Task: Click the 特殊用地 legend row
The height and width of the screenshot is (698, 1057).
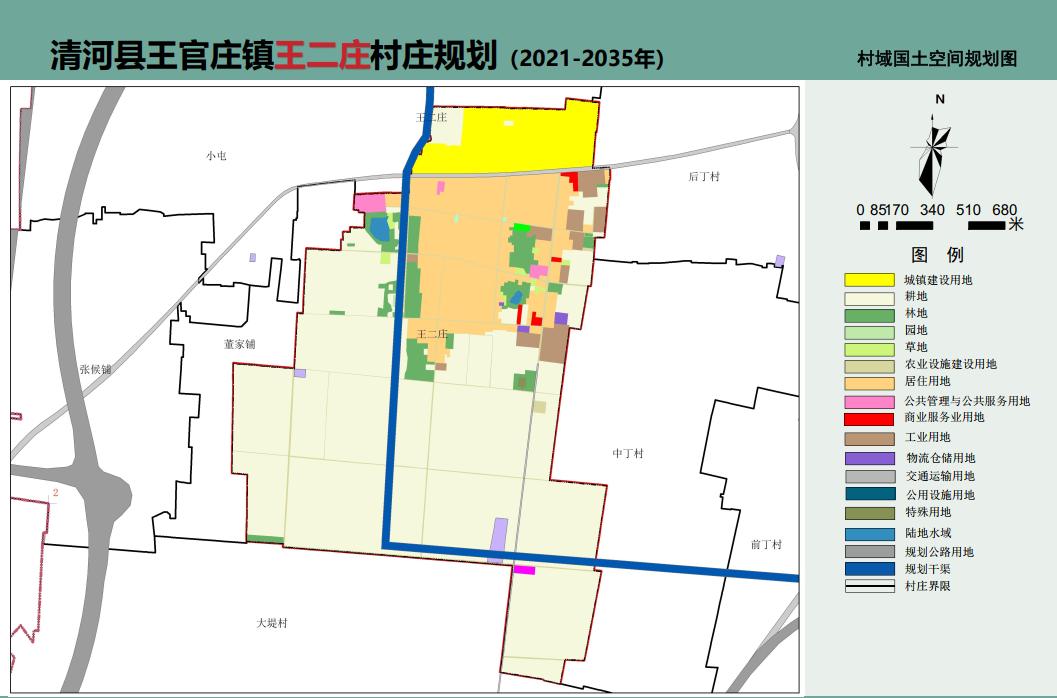Action: pyautogui.click(x=900, y=512)
